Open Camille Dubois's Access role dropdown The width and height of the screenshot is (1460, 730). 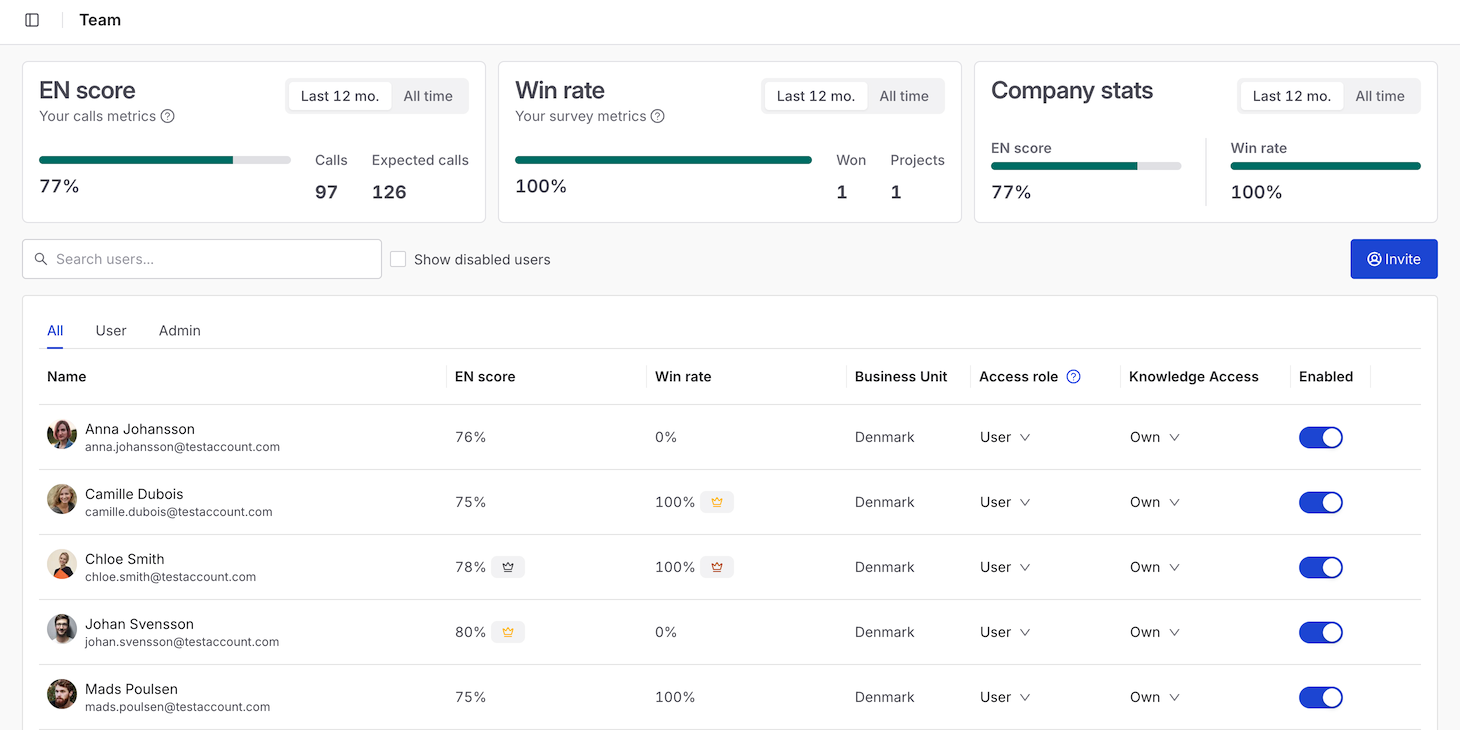click(x=1005, y=502)
